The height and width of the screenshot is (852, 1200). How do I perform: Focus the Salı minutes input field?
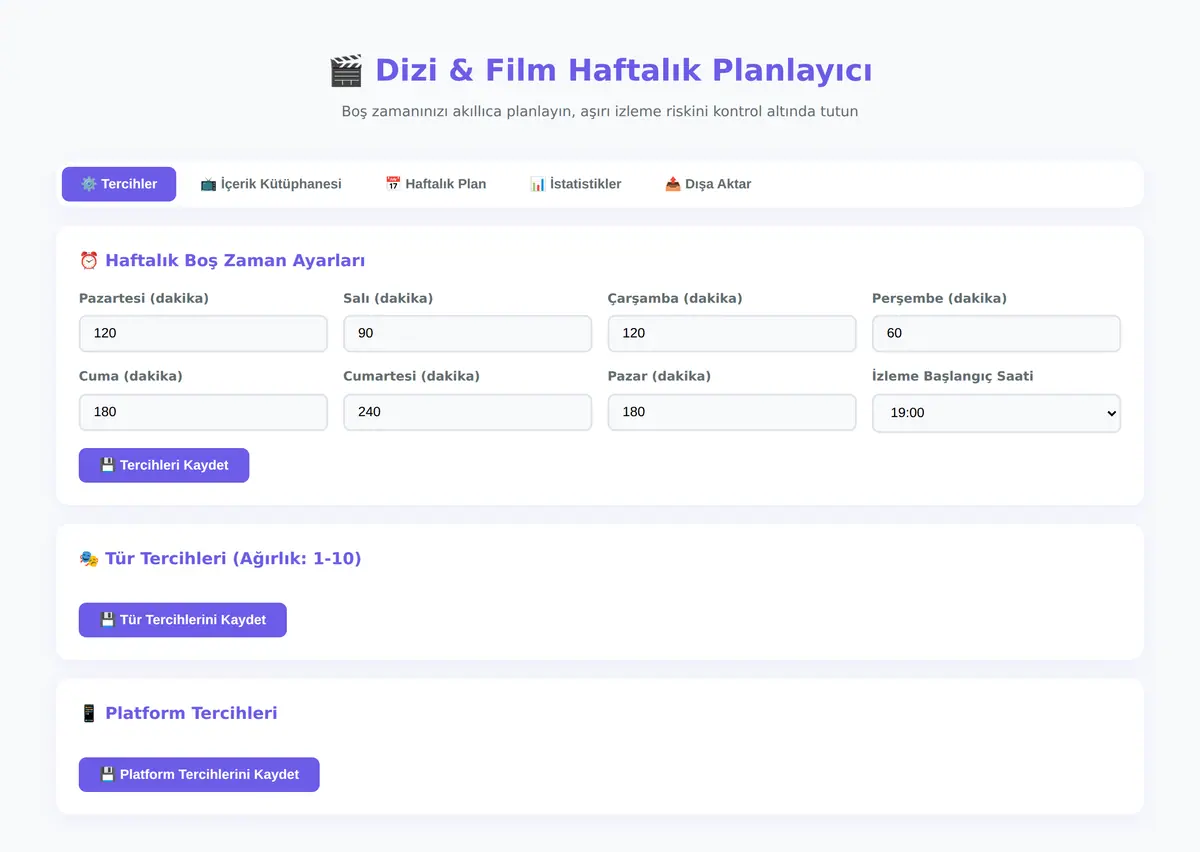point(468,334)
